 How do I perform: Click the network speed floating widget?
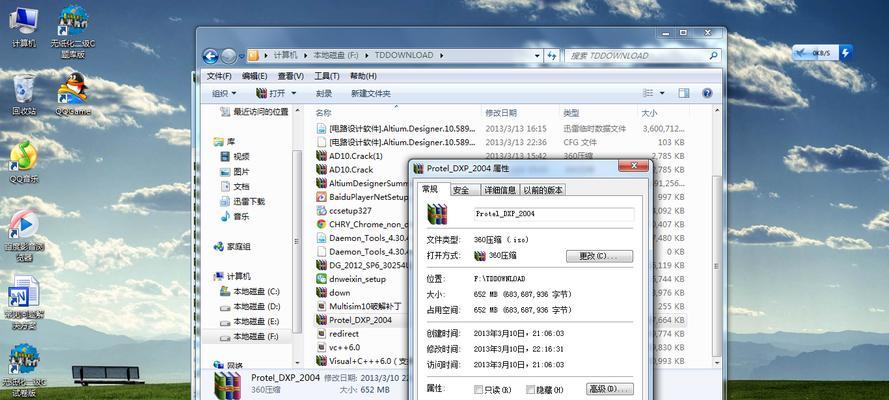(823, 53)
